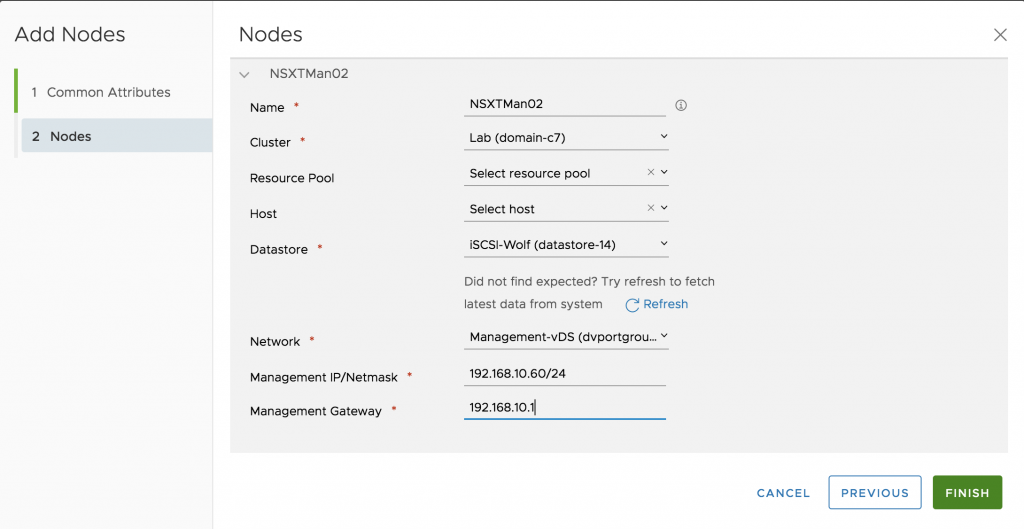Click the Refresh link text

point(665,304)
